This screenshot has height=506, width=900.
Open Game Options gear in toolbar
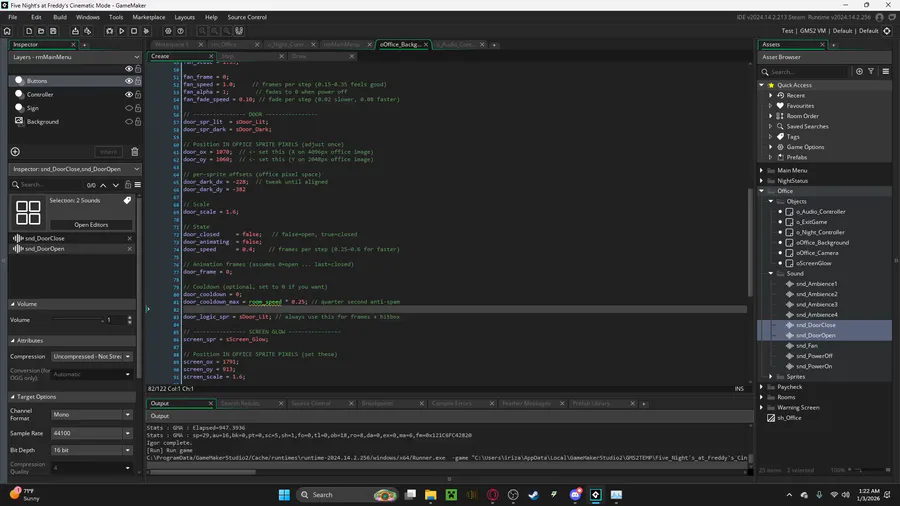tap(168, 31)
